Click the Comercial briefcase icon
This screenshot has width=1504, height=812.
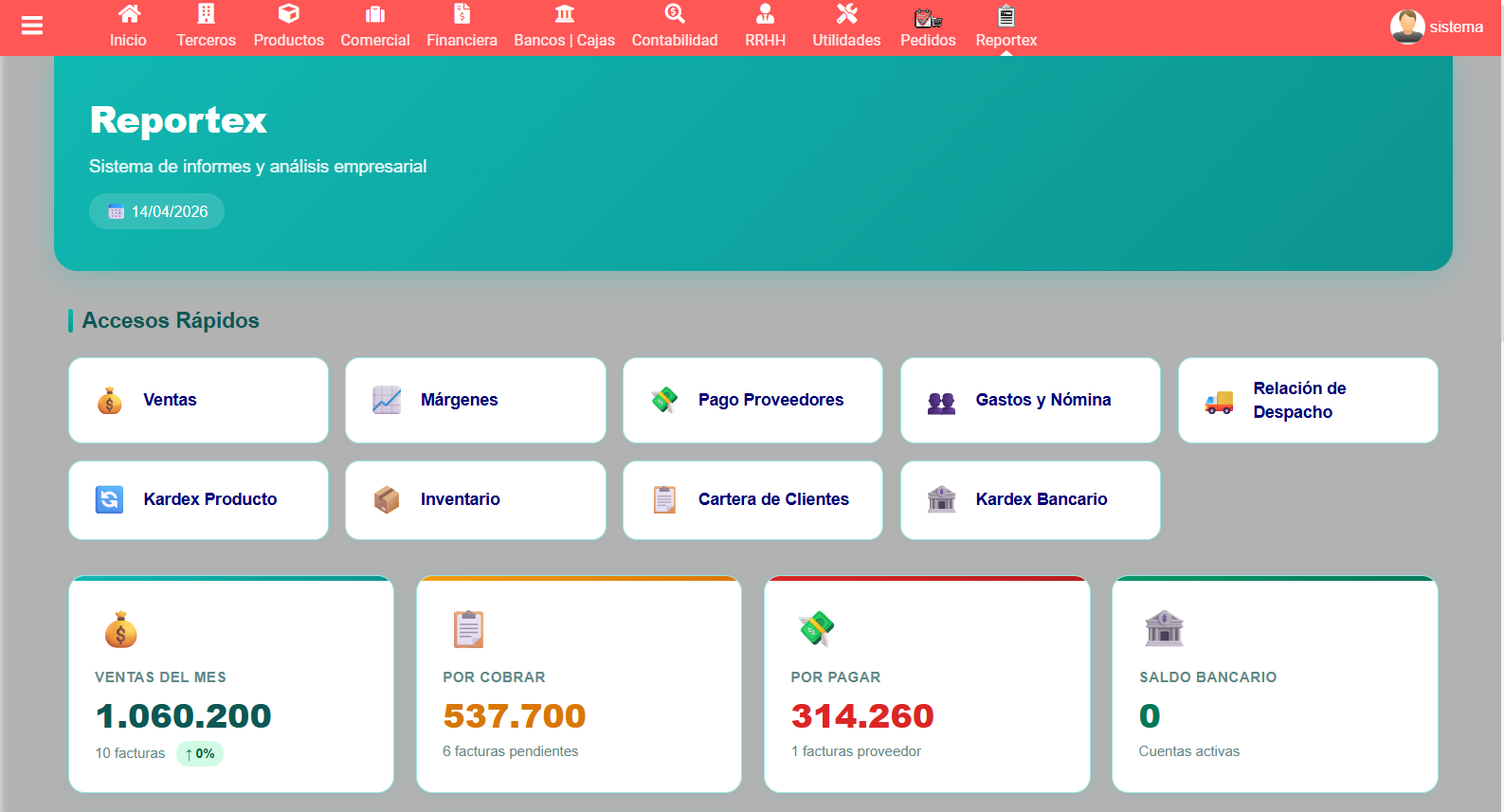[375, 14]
